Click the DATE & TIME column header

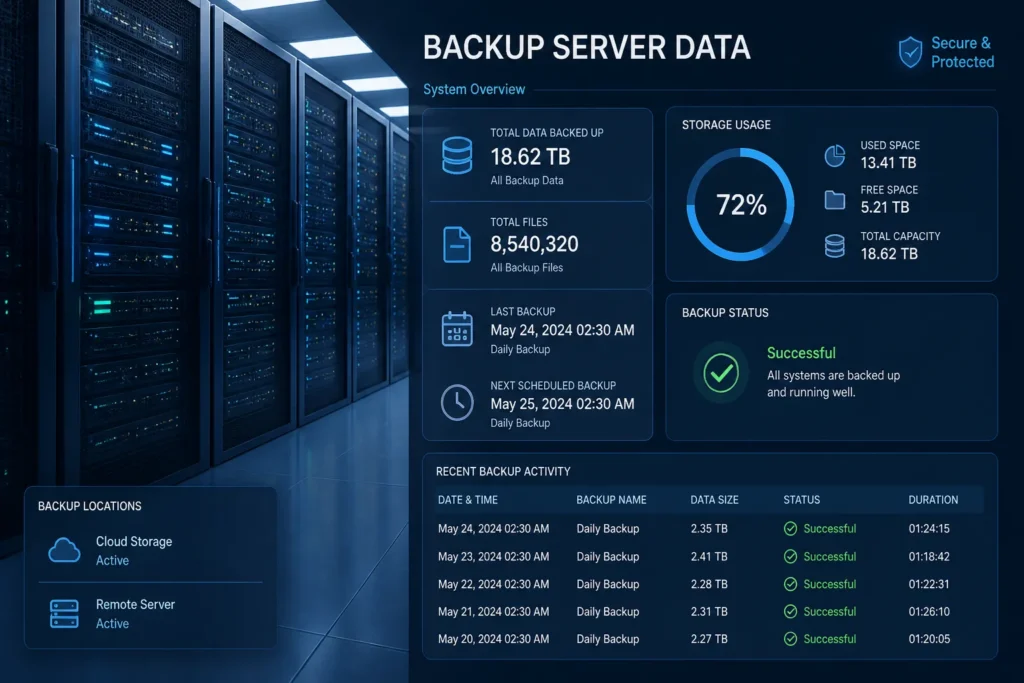468,500
